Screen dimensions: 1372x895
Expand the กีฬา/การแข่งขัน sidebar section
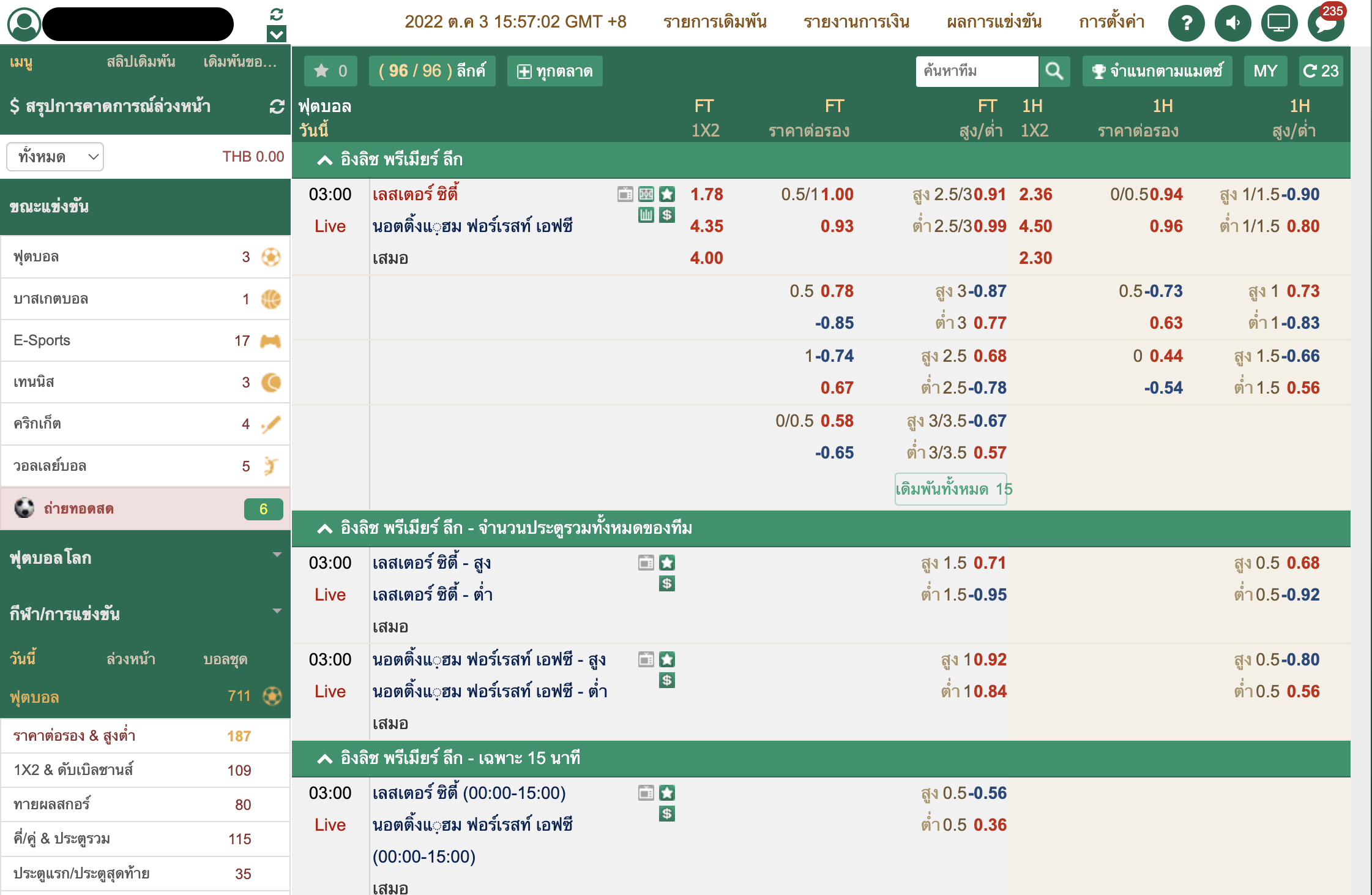[x=145, y=613]
